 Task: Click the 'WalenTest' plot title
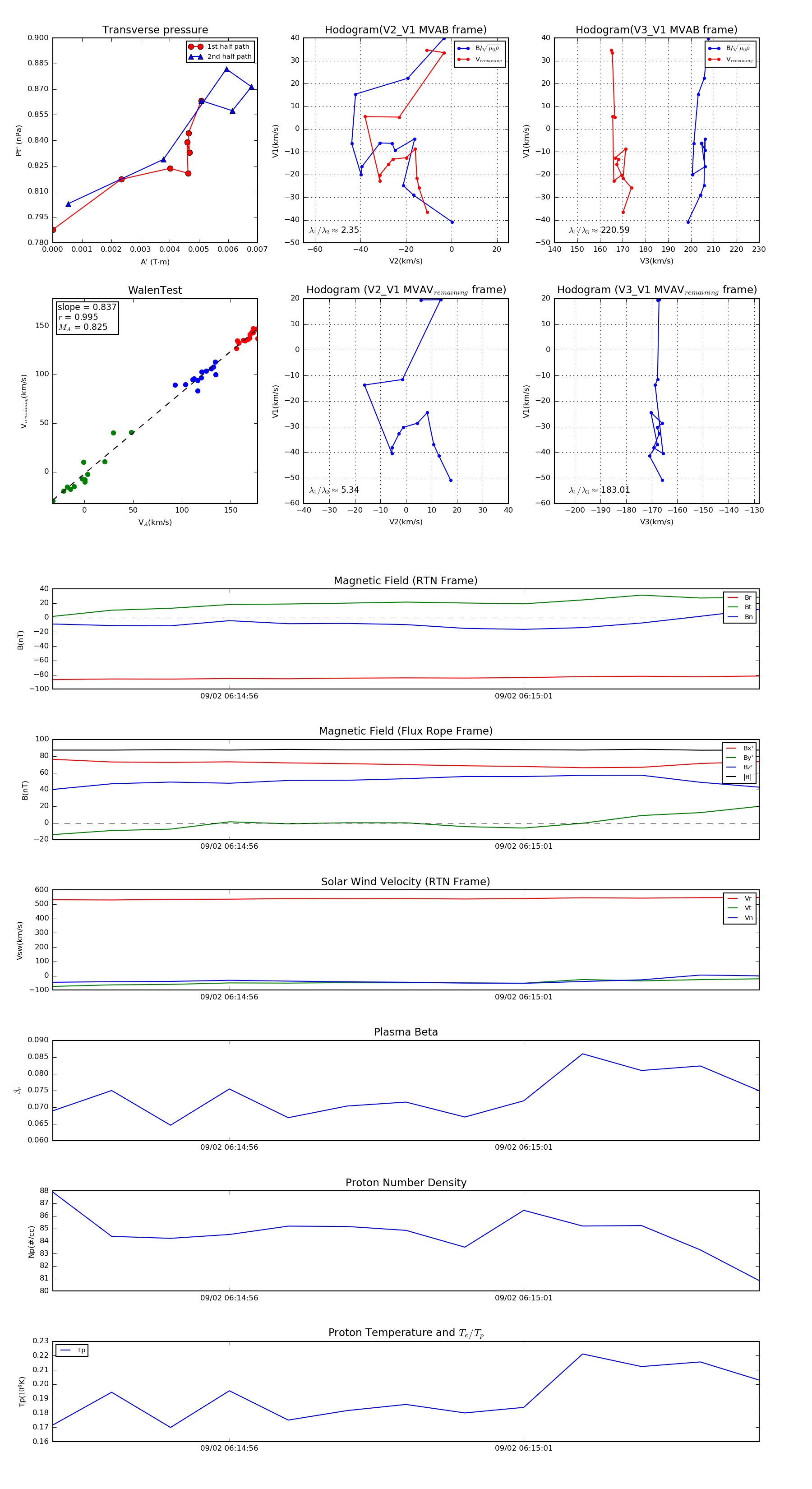pyautogui.click(x=155, y=290)
